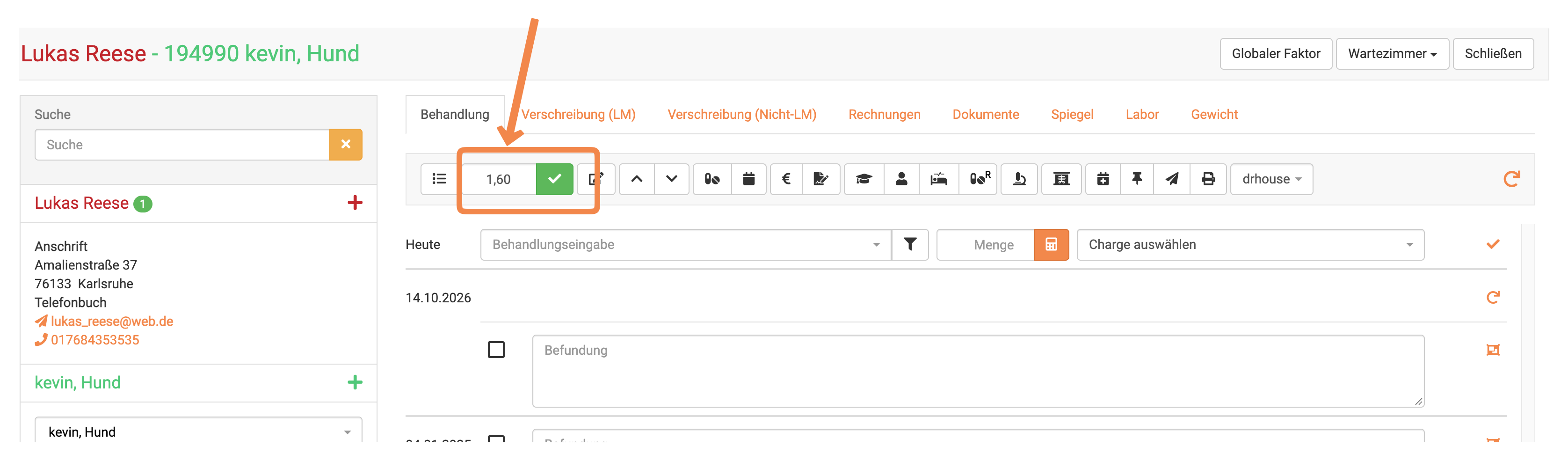Click the signed contract document icon
The height and width of the screenshot is (461, 1568).
point(820,179)
